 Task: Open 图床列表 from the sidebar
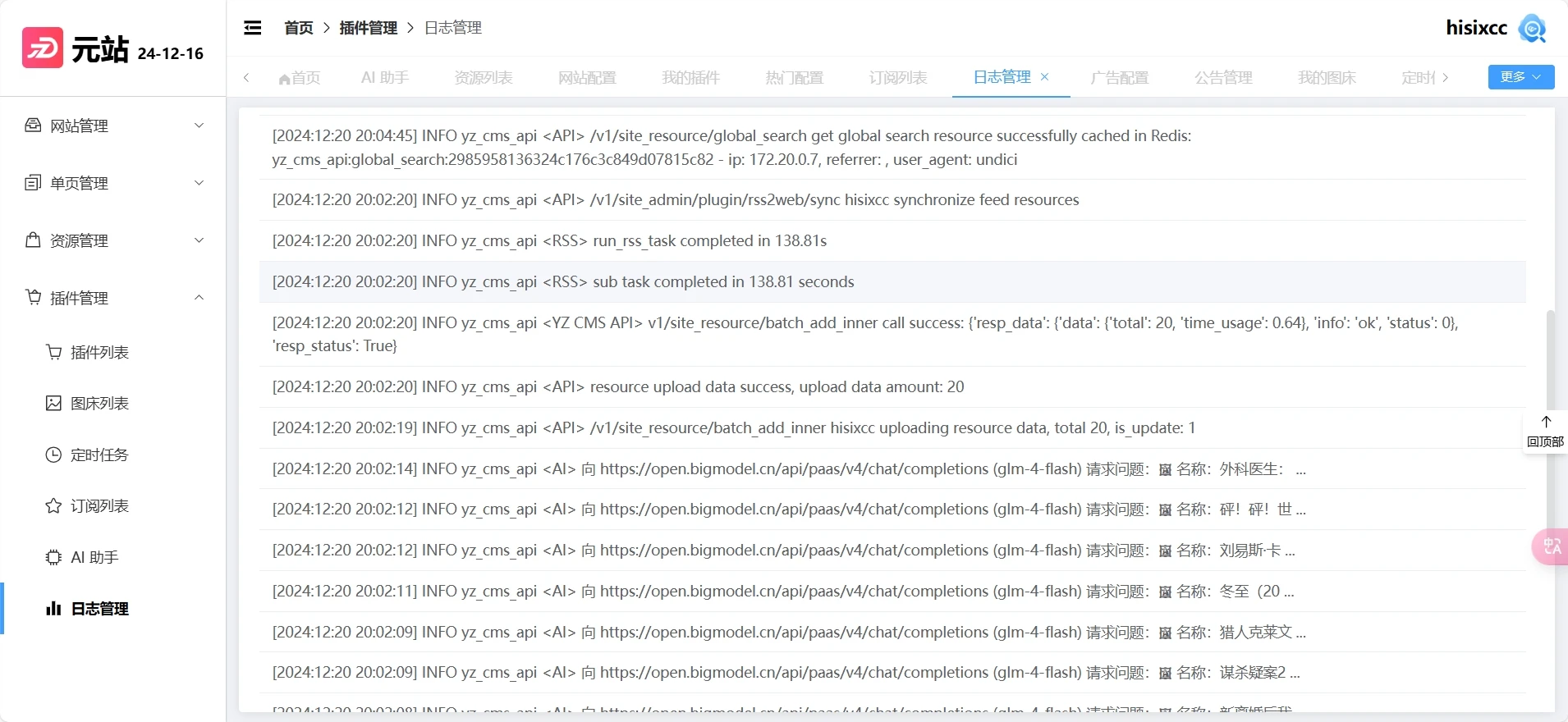coord(99,404)
